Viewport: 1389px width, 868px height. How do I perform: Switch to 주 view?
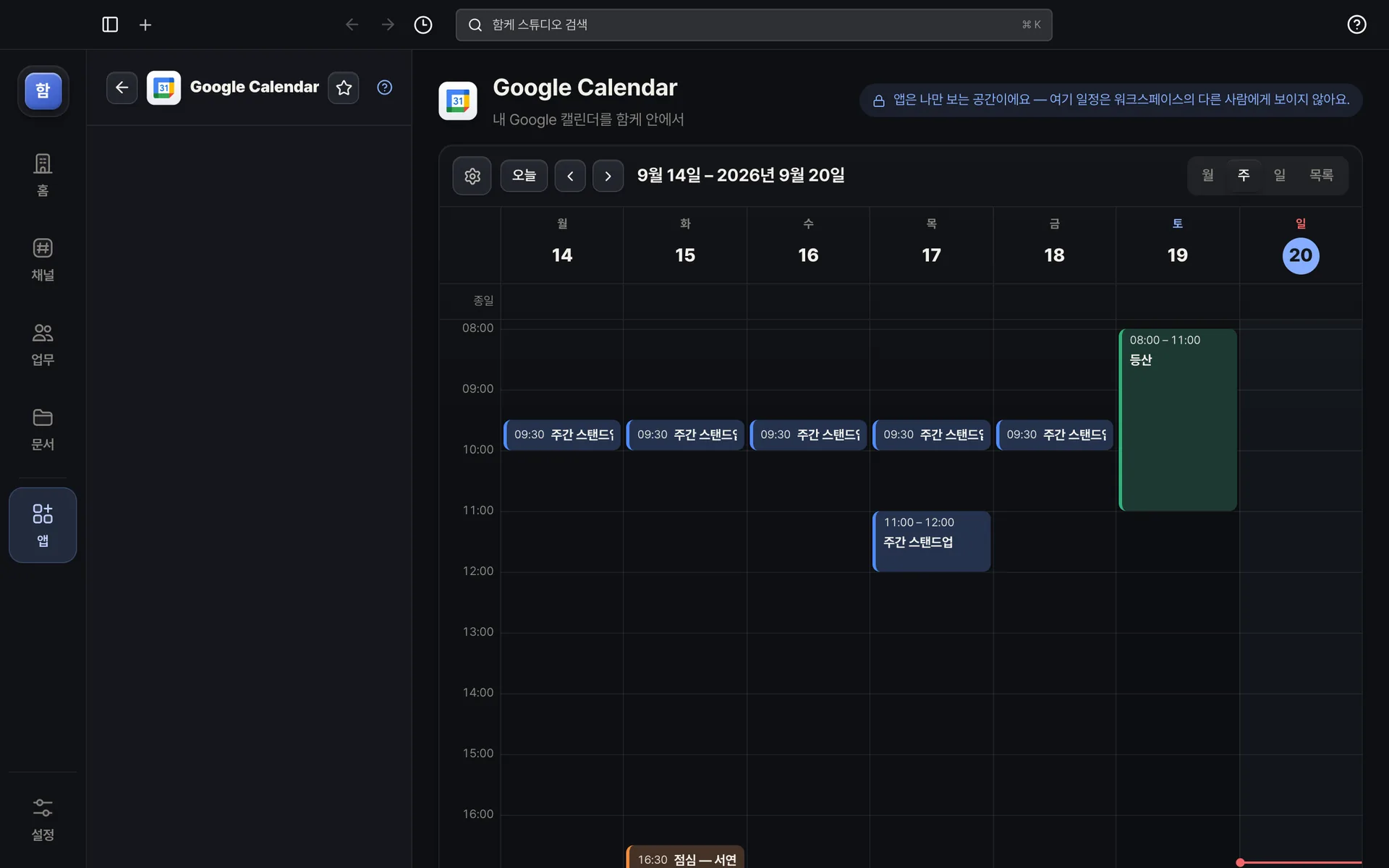pos(1244,175)
